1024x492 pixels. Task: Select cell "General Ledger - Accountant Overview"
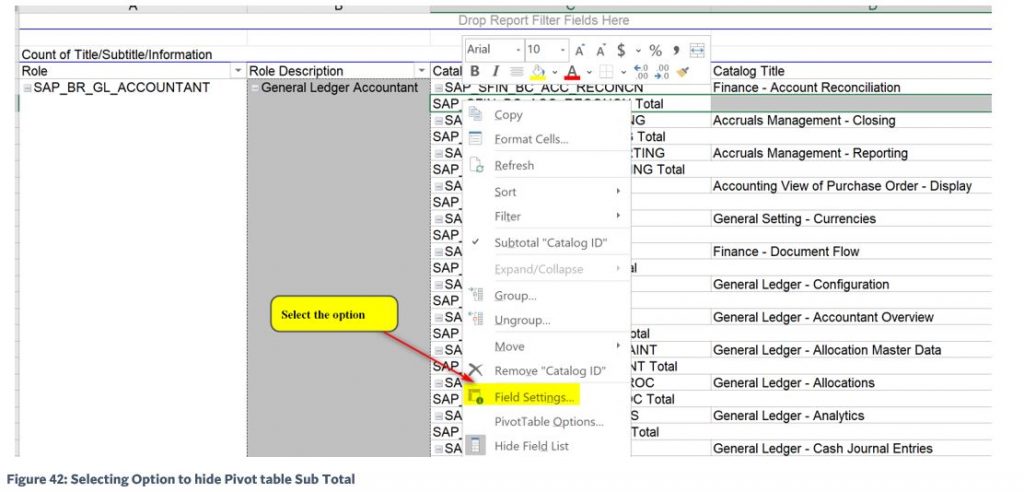point(851,317)
